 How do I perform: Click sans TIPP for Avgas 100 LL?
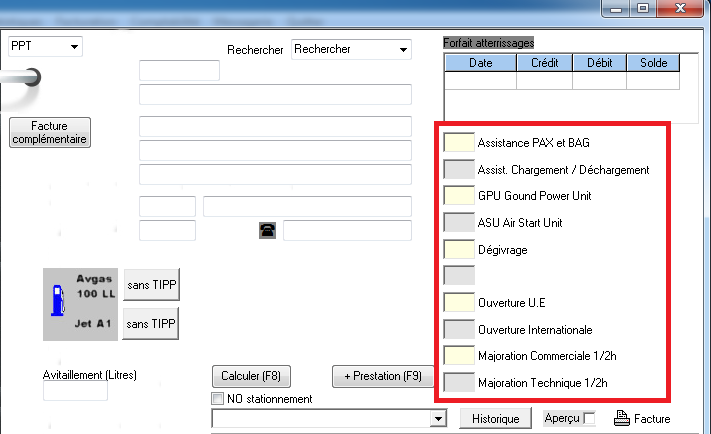click(150, 284)
